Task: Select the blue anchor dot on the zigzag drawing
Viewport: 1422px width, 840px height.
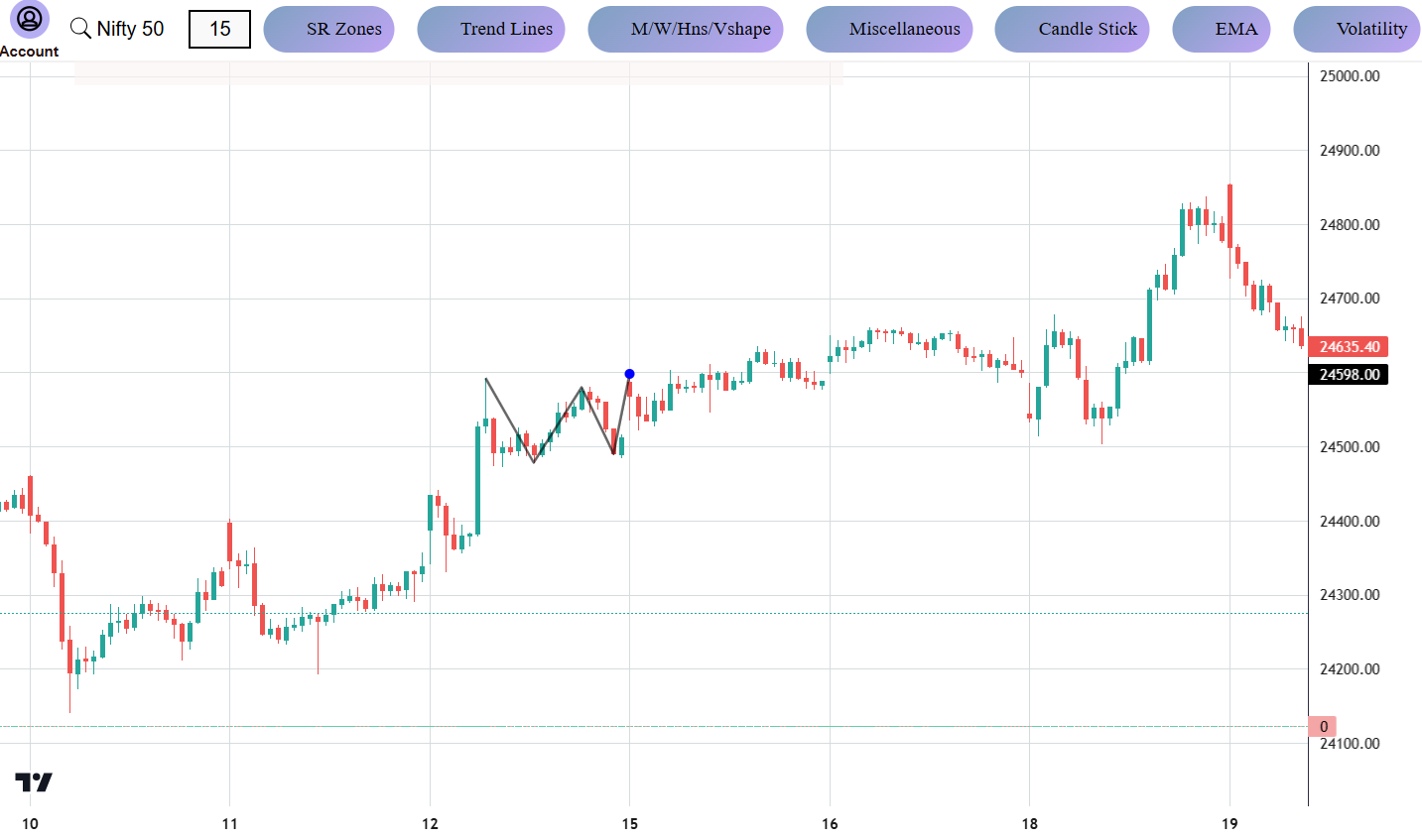Action: 629,374
